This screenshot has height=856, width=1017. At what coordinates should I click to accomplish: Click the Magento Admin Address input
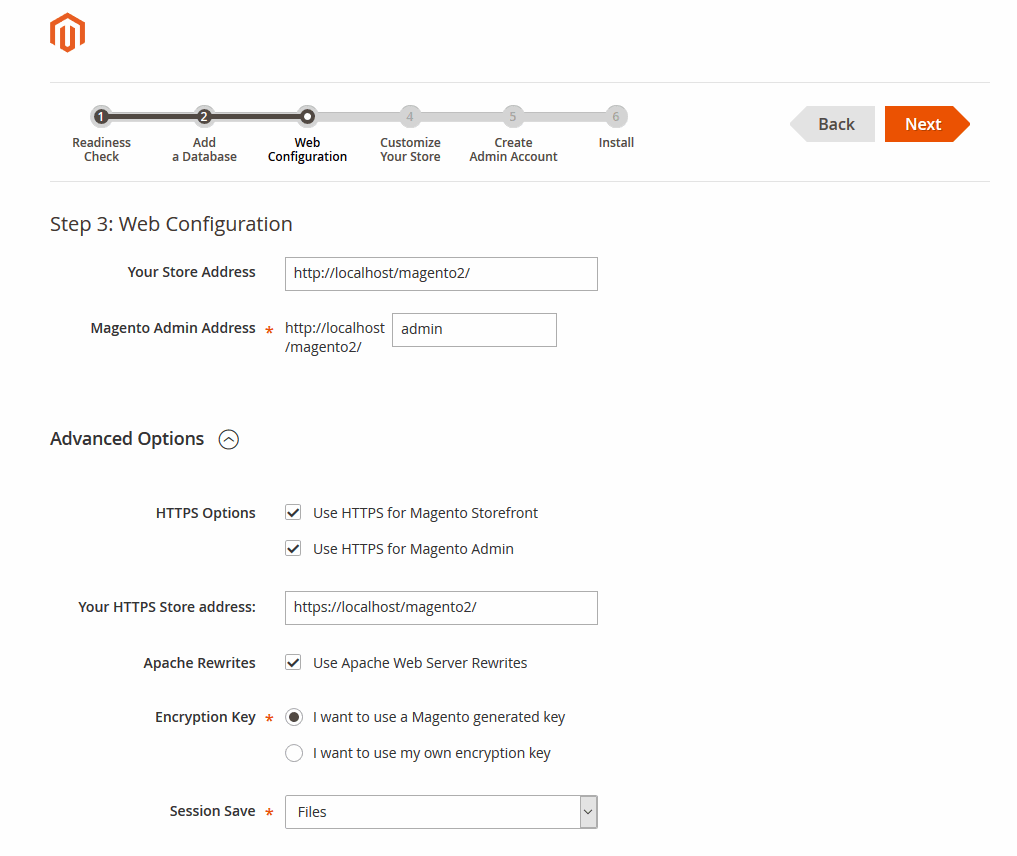point(474,330)
